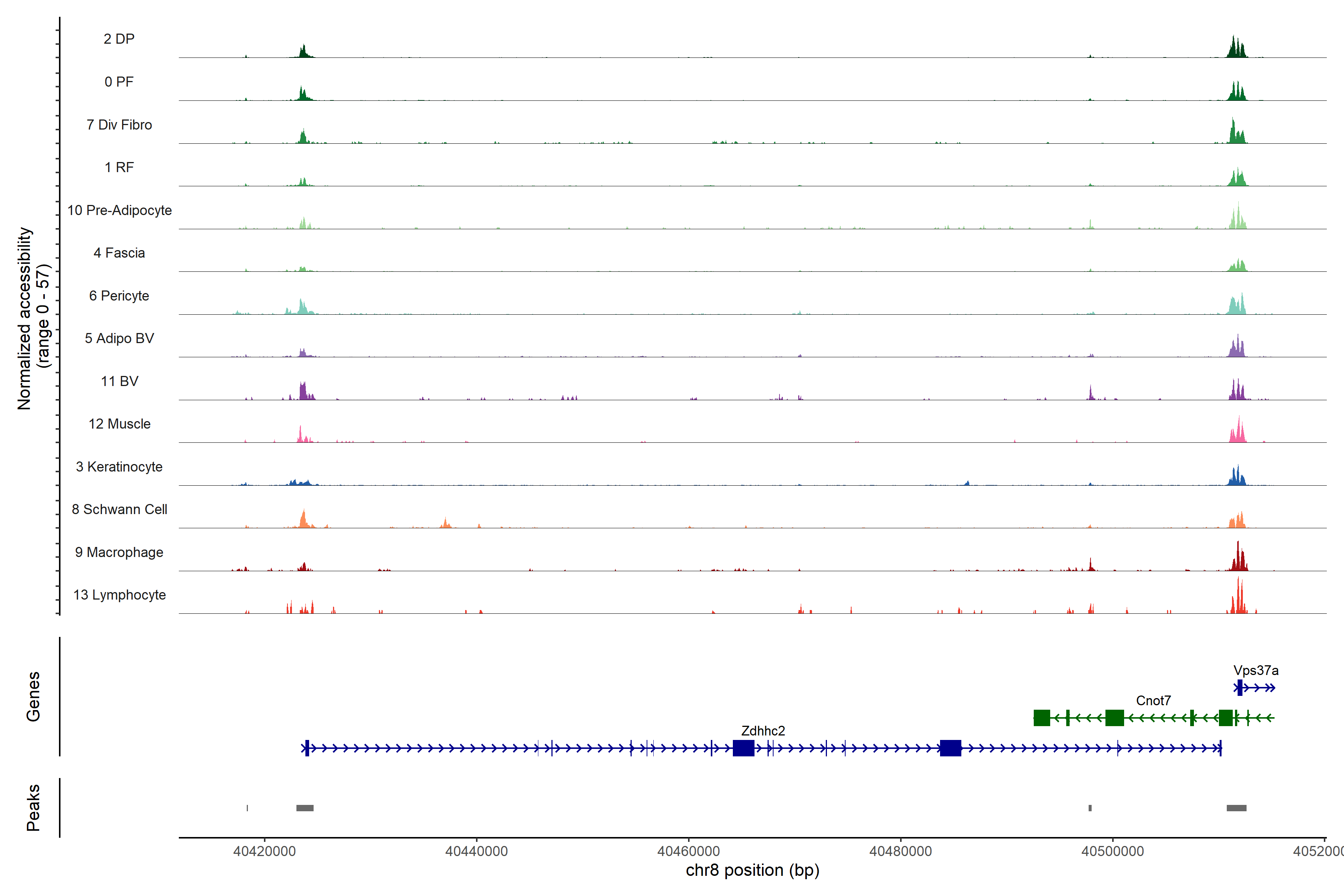The width and height of the screenshot is (1344, 896).
Task: Click the 40460000 x-axis tick label
Action: [x=688, y=852]
